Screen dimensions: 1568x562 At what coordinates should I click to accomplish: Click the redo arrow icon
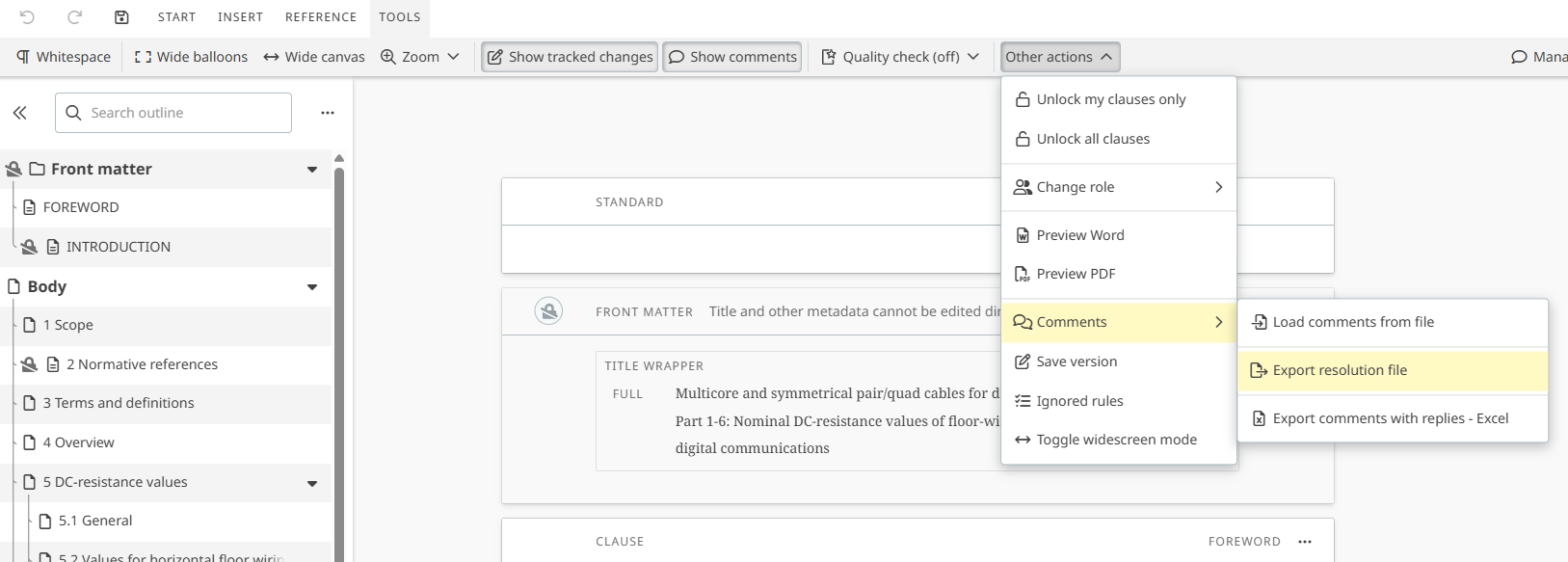pos(74,17)
